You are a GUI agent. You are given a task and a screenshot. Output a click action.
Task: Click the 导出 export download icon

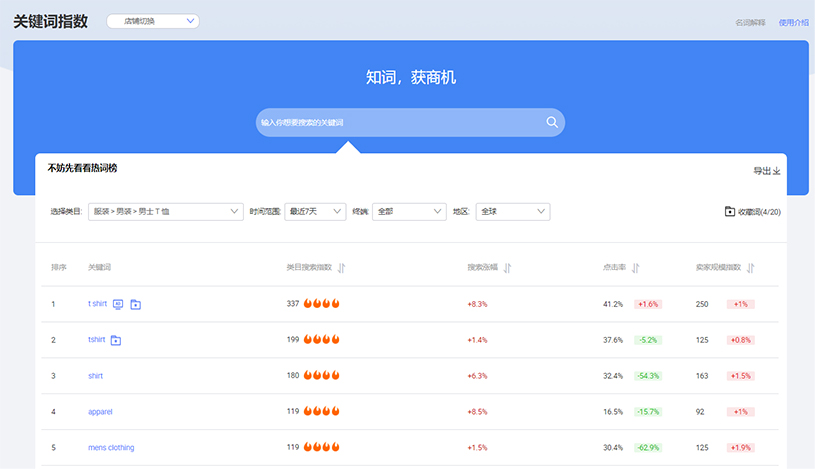[x=777, y=171]
